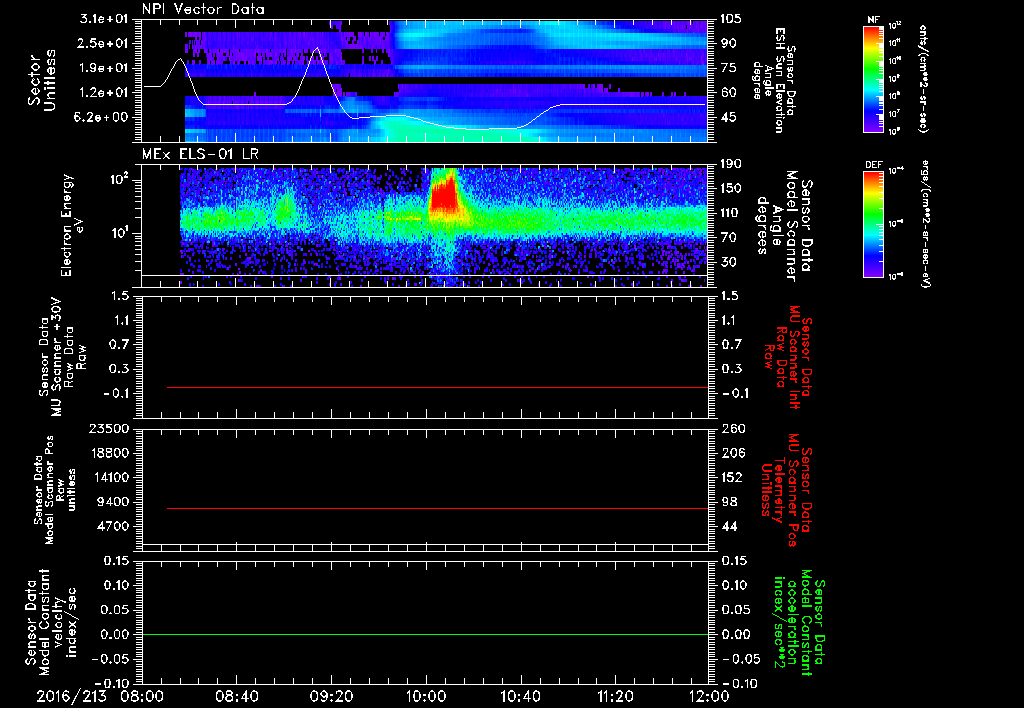This screenshot has height=708, width=1024.
Task: Click the DEF color scale bar
Action: [874, 224]
